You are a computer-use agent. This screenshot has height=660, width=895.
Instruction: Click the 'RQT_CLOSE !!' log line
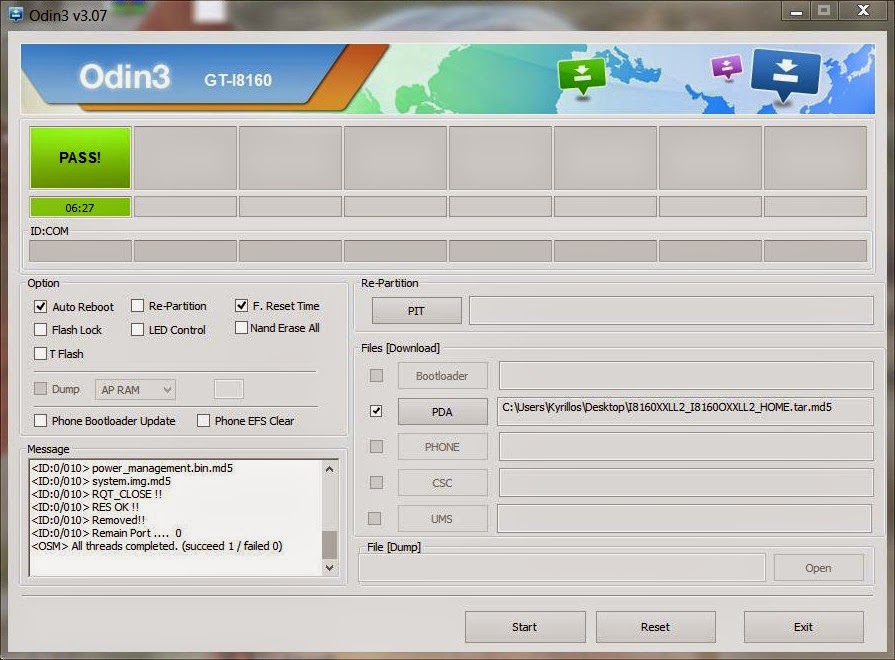[97, 494]
